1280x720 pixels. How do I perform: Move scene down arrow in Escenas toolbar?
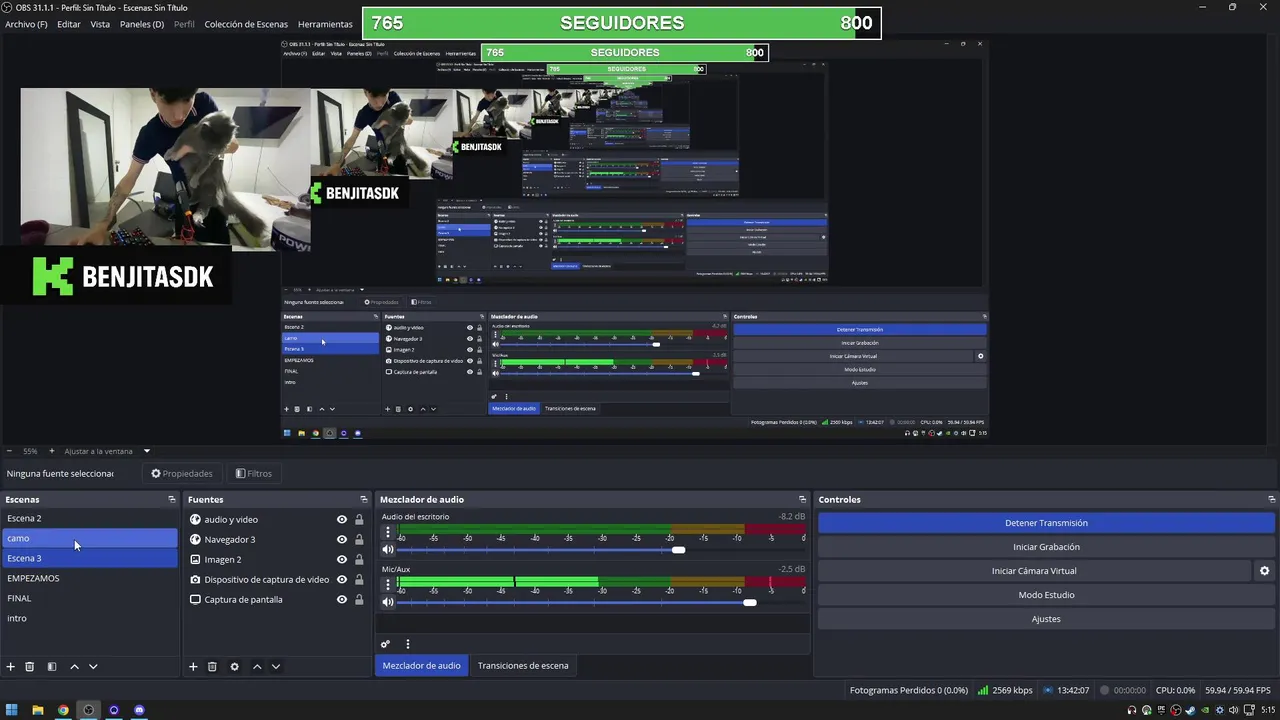point(93,667)
